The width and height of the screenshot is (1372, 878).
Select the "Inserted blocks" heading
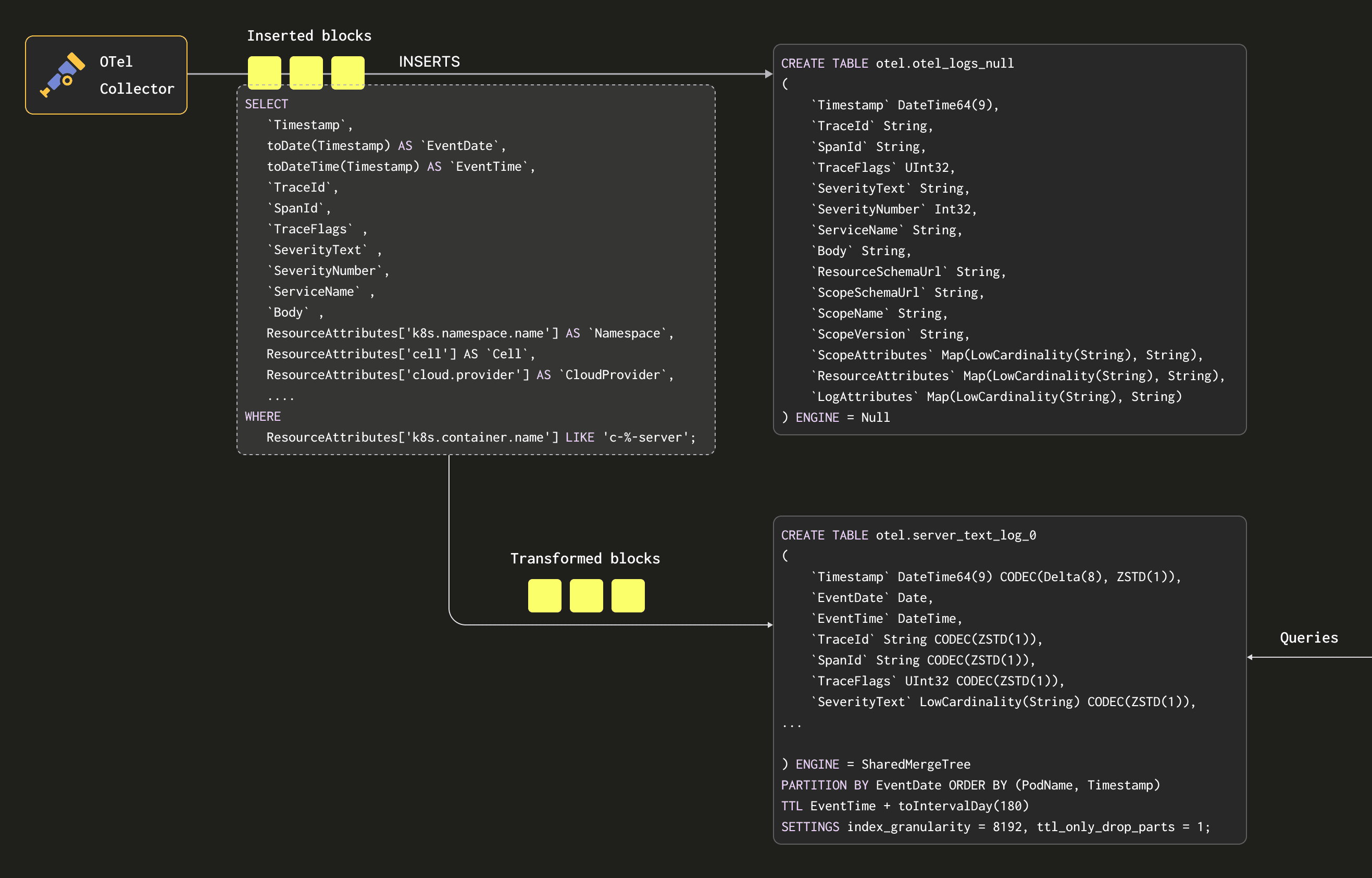click(309, 36)
